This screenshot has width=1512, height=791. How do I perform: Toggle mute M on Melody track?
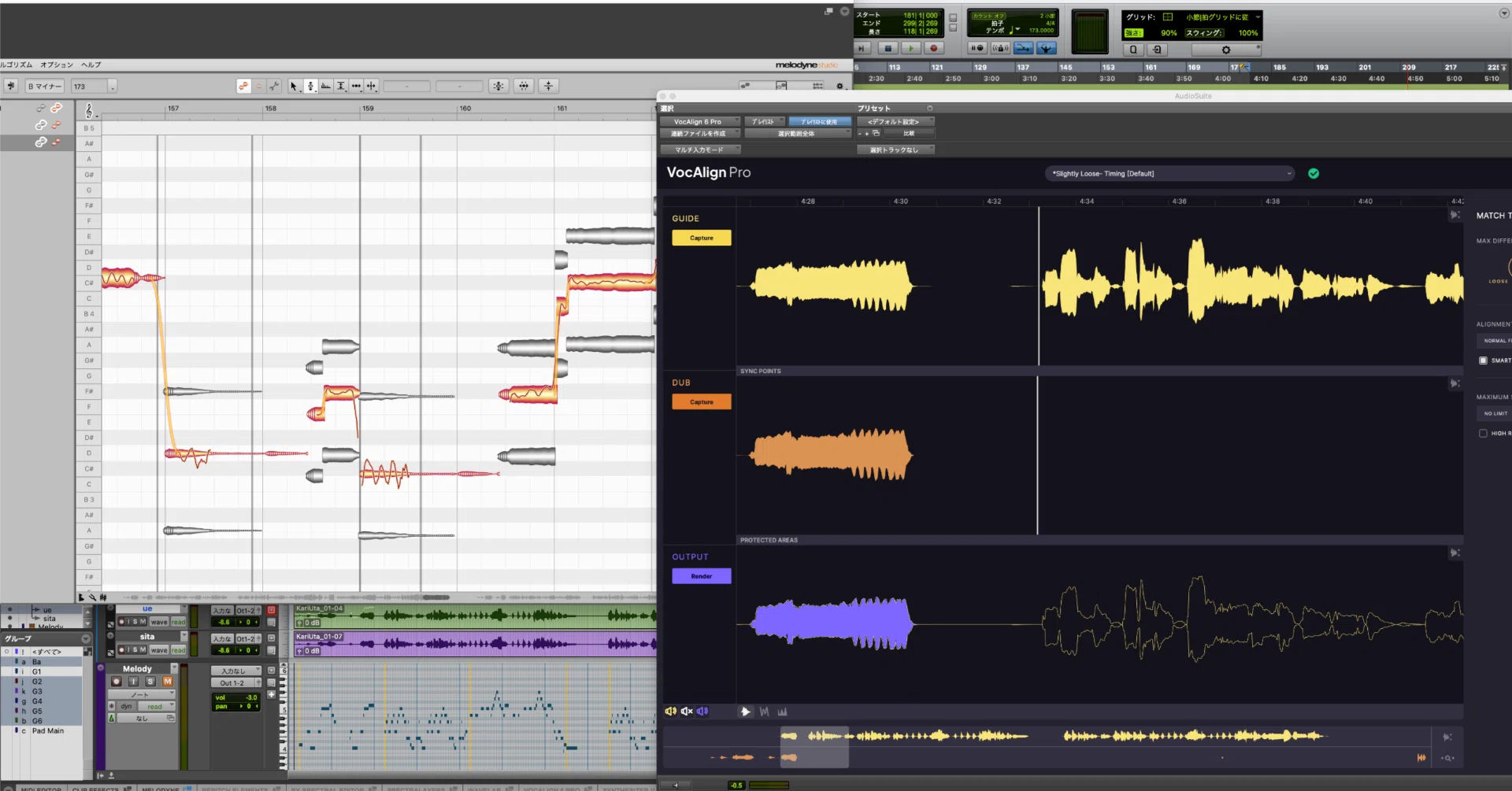pyautogui.click(x=167, y=682)
